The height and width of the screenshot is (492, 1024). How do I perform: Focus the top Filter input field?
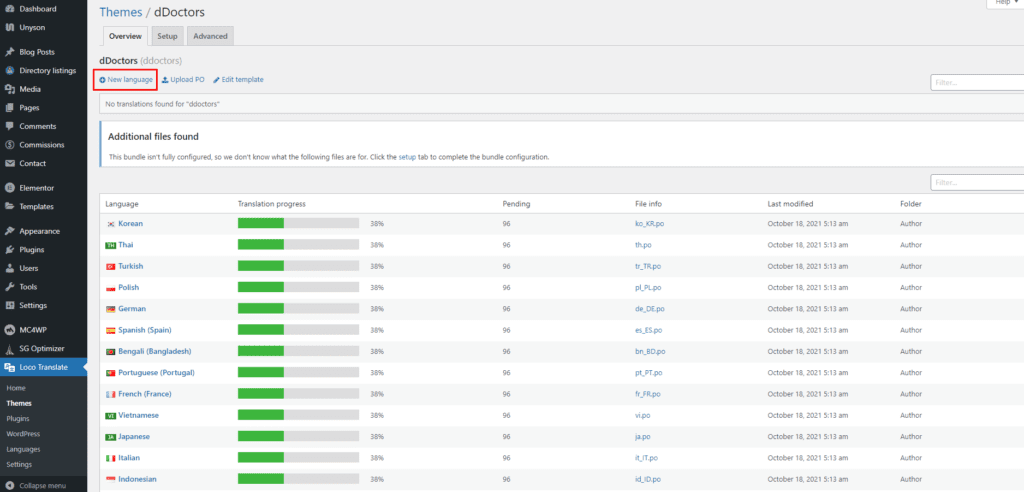click(x=976, y=83)
